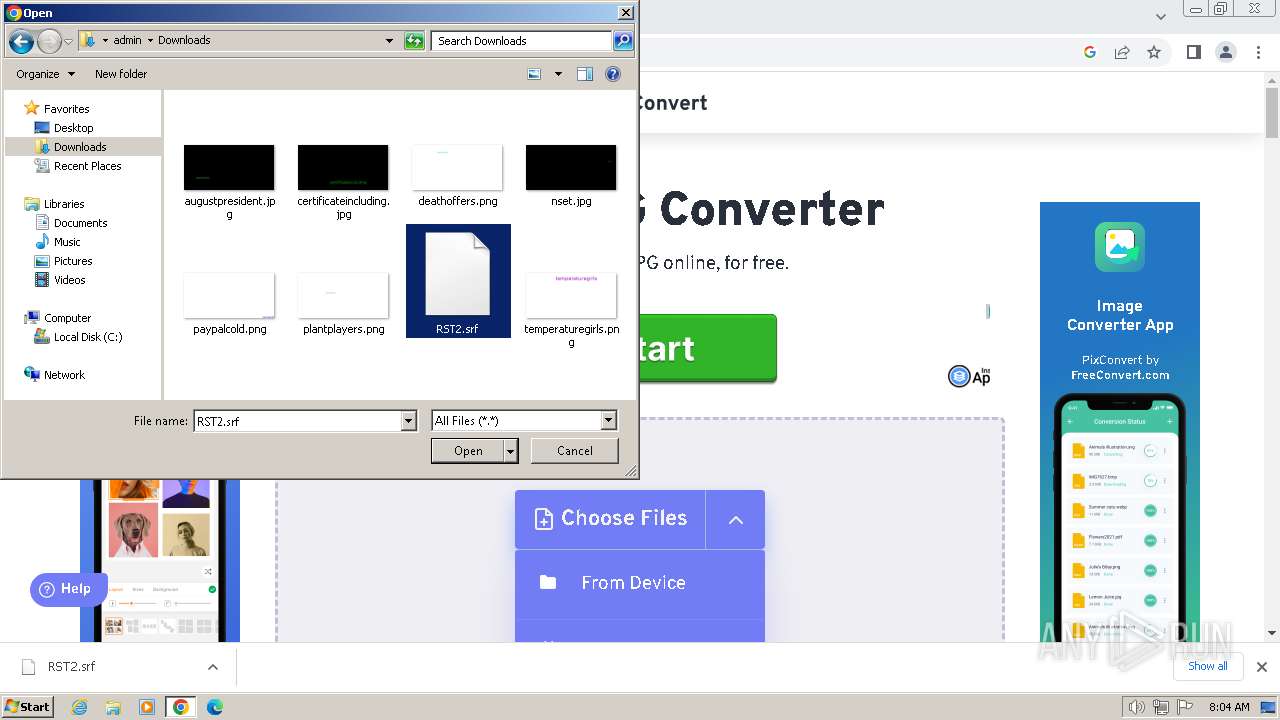
Task: Select plantplayers.png file
Action: point(343,303)
